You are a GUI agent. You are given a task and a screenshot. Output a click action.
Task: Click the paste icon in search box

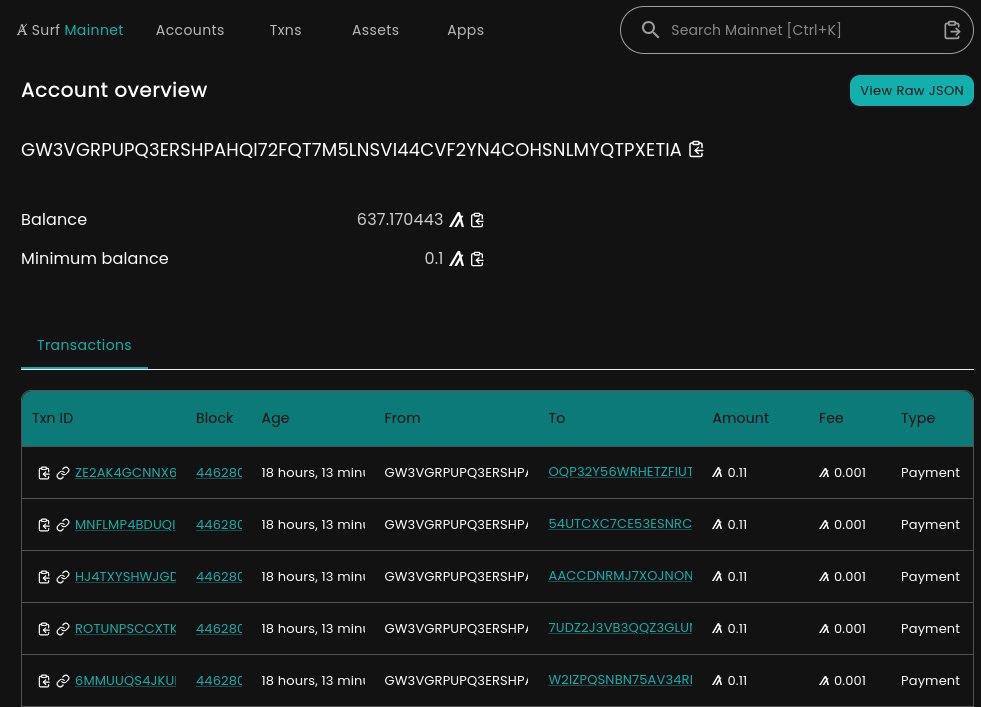tap(952, 29)
